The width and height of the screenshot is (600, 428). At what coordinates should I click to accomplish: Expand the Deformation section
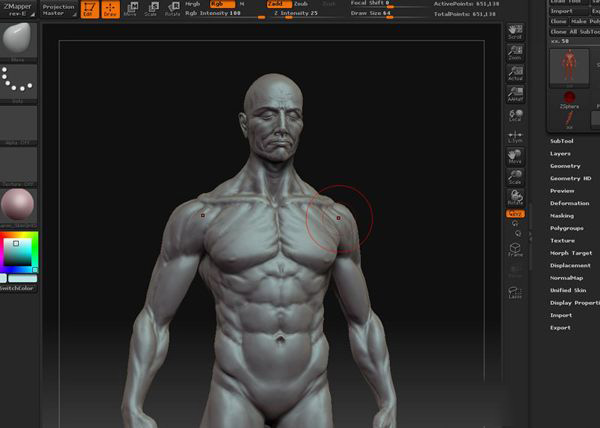click(569, 203)
